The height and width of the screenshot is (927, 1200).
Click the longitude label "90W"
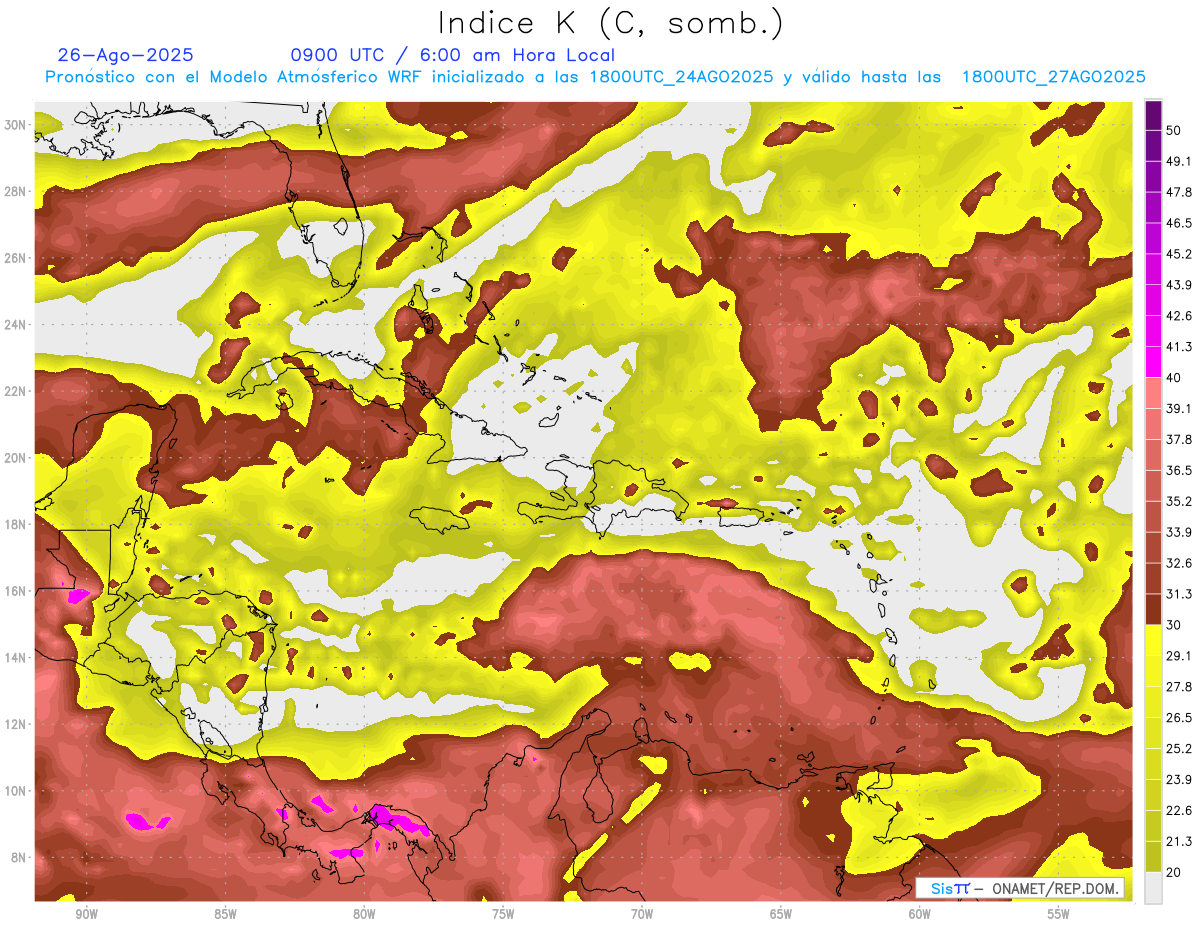coord(87,914)
